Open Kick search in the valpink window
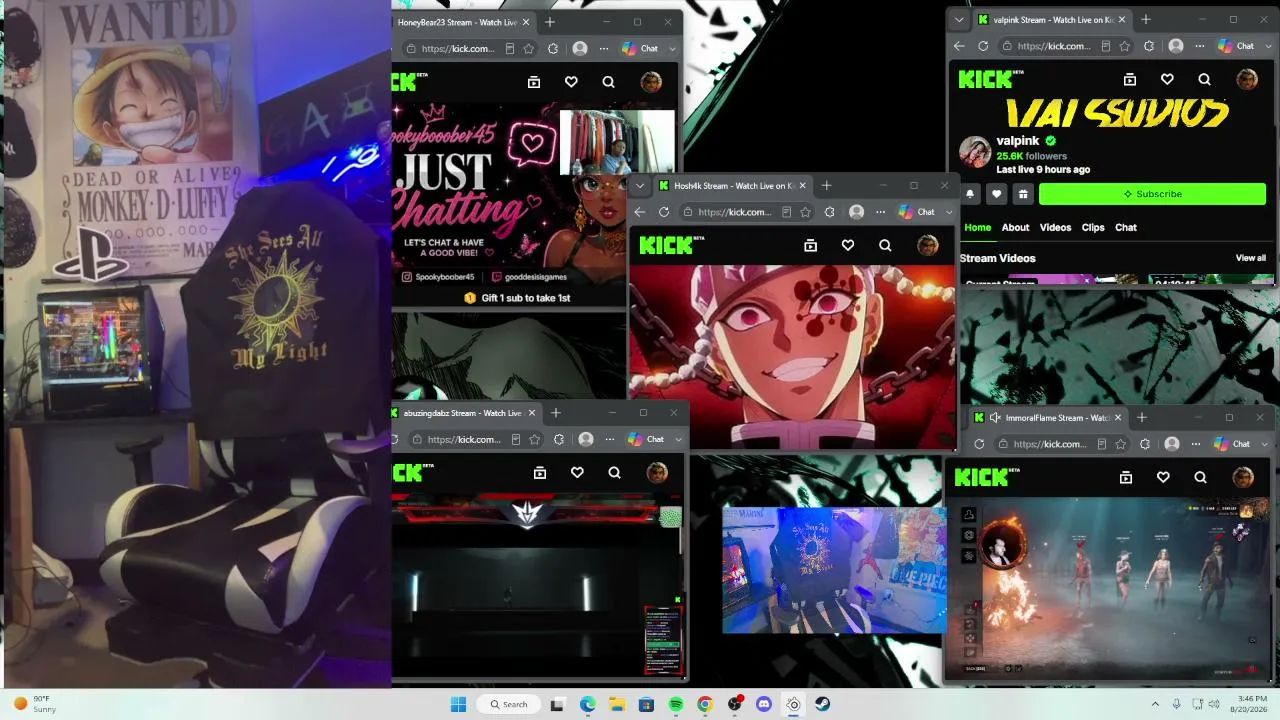The width and height of the screenshot is (1280, 720). tap(1204, 79)
